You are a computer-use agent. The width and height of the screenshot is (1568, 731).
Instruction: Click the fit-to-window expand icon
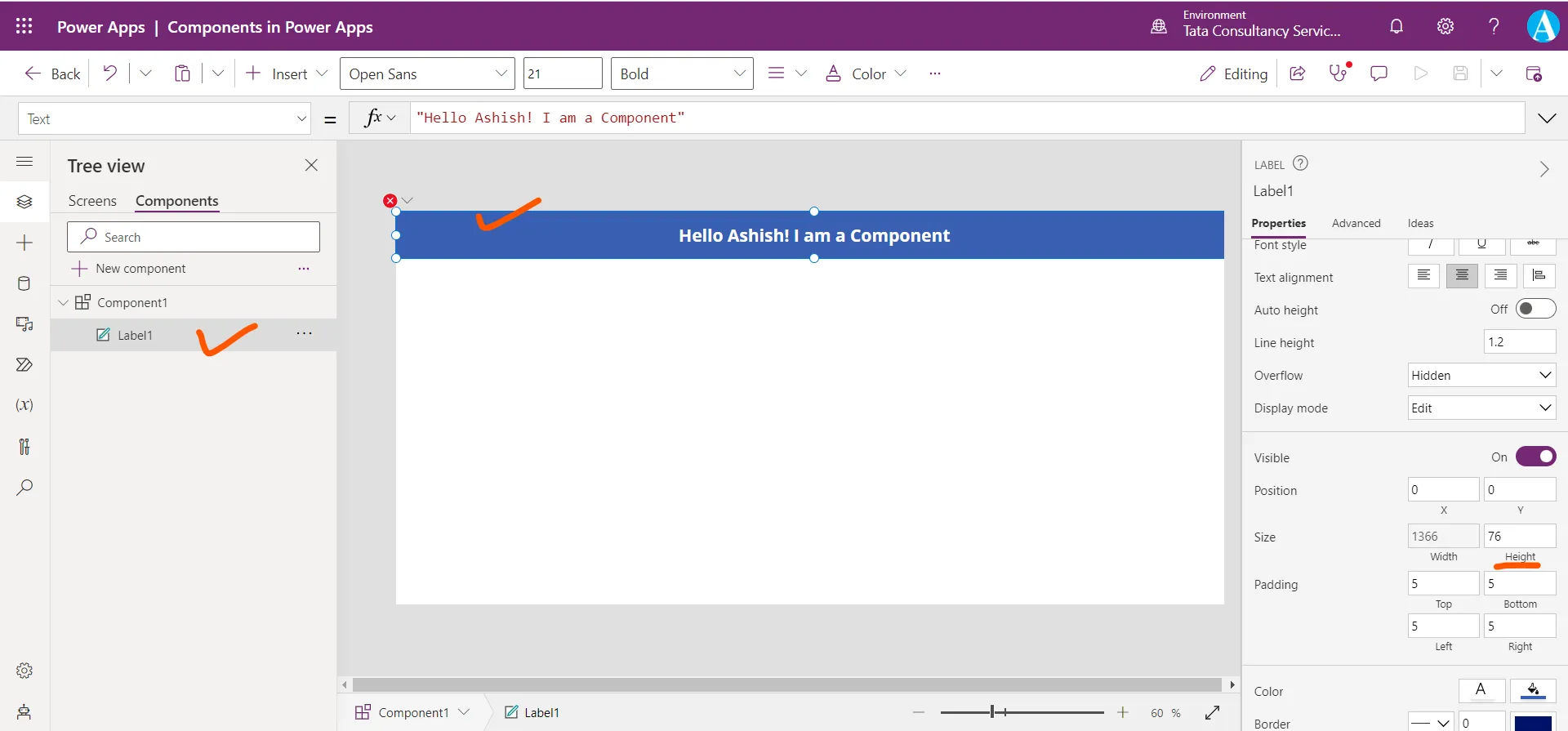(1212, 712)
